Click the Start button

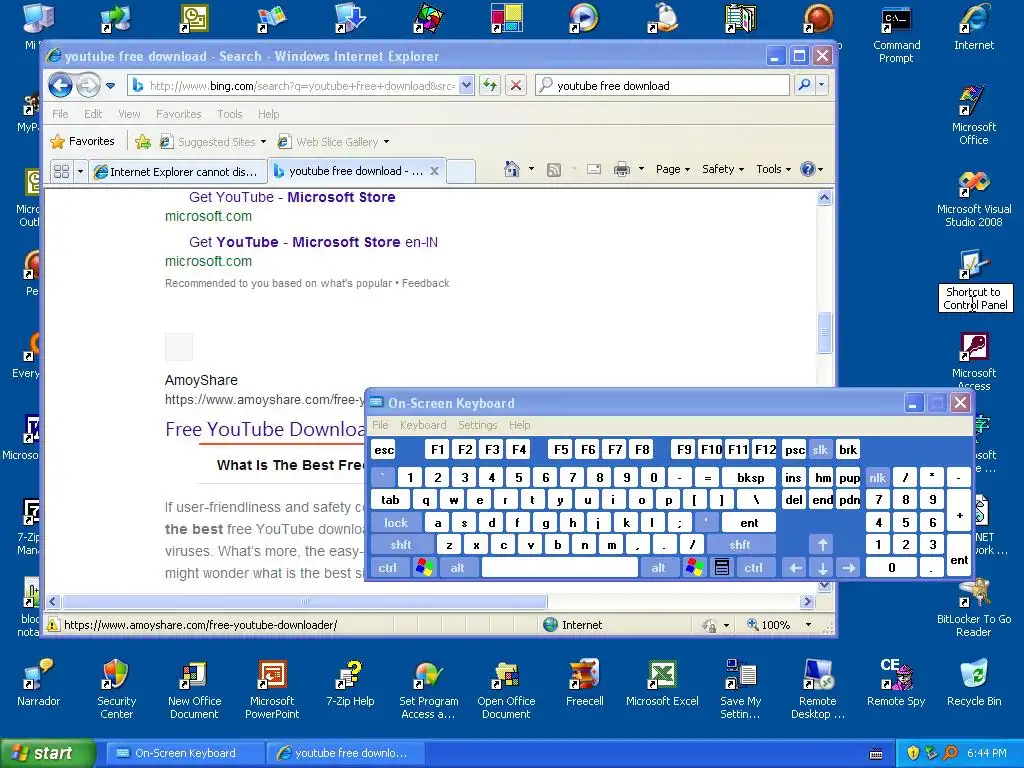coord(46,753)
